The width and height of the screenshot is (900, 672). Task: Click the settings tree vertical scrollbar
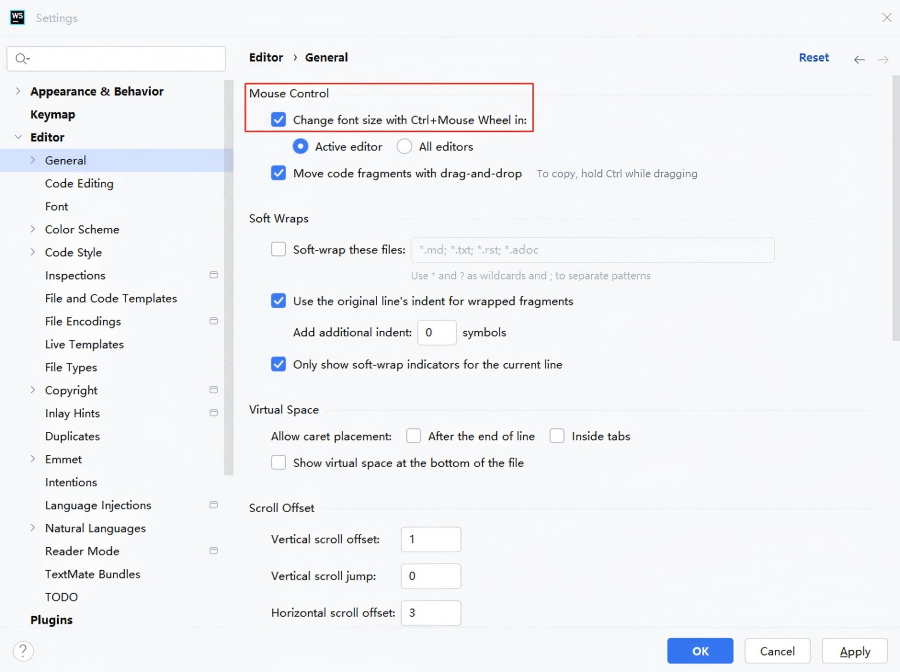[228, 278]
